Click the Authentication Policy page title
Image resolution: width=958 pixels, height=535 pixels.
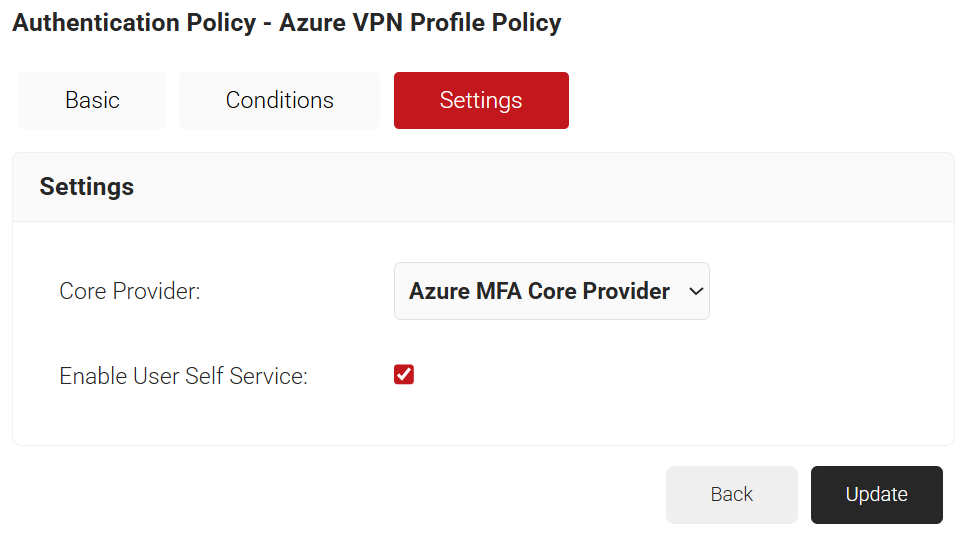tap(286, 23)
